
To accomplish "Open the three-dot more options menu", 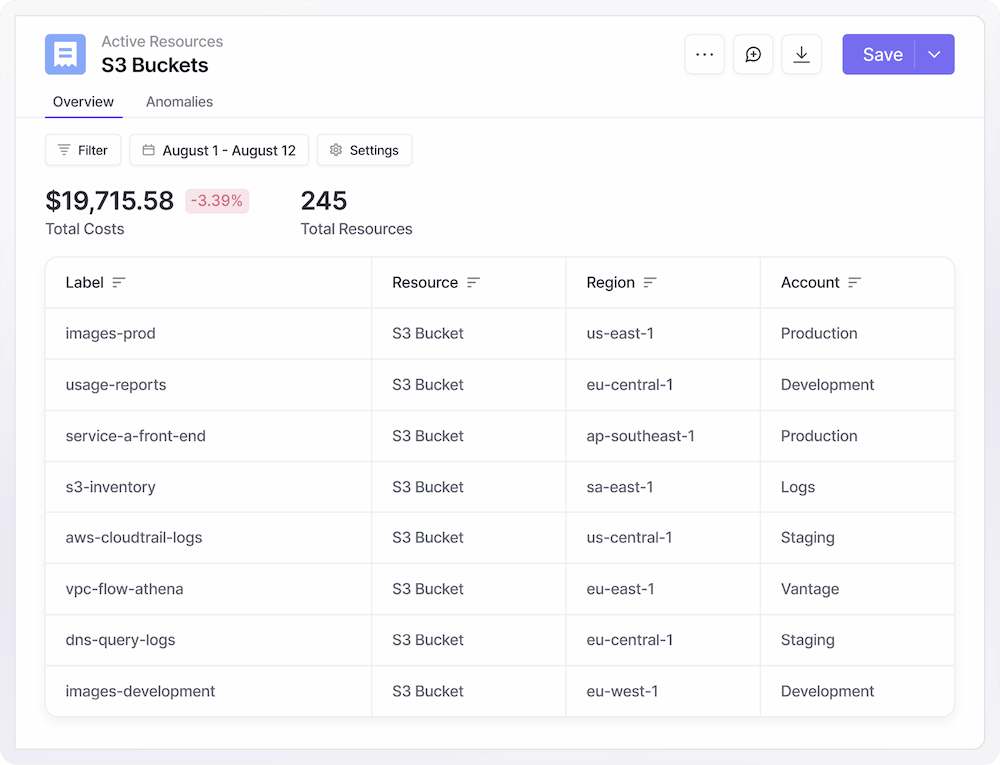I will pyautogui.click(x=704, y=54).
